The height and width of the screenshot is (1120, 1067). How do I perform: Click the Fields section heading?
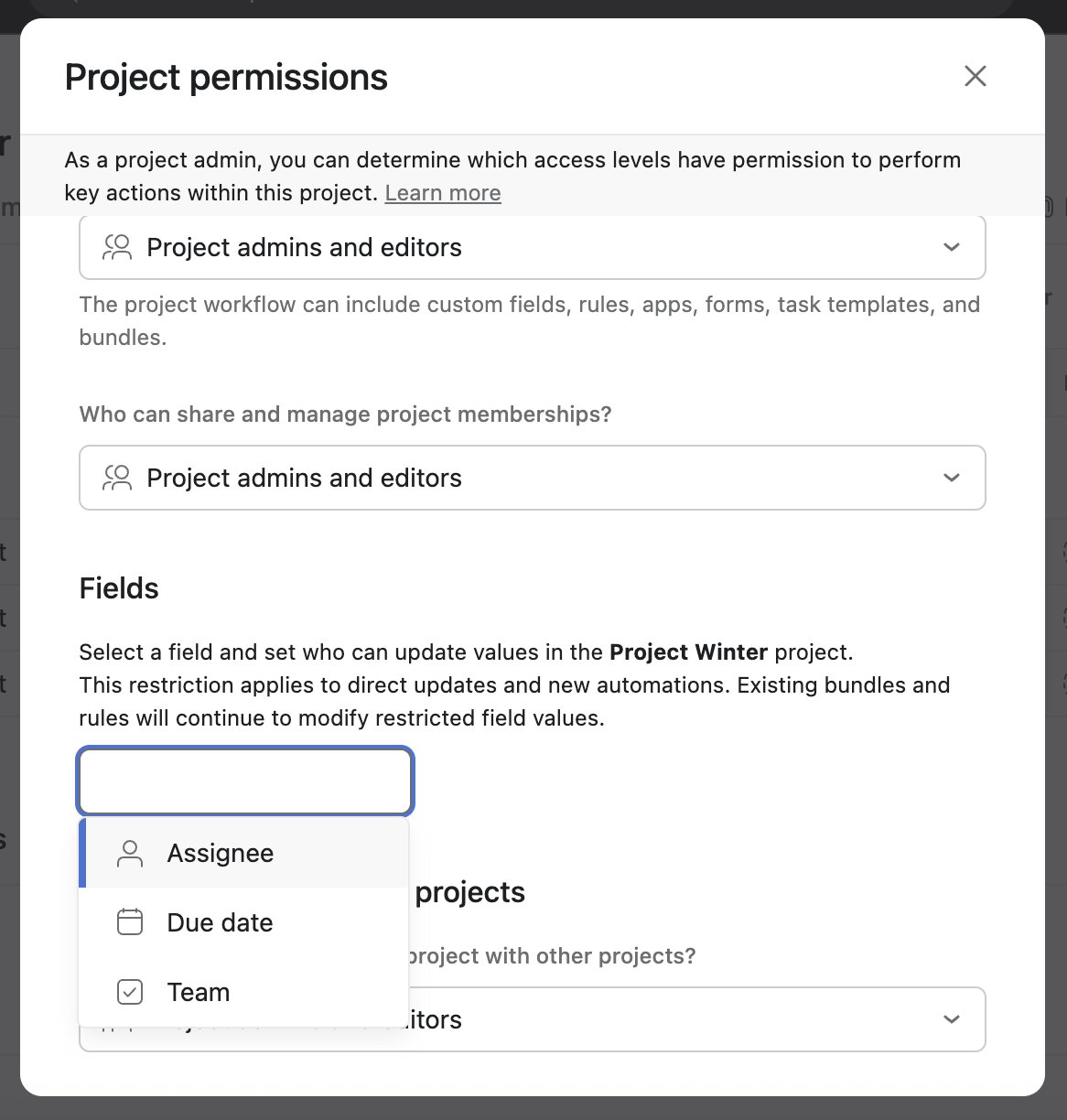tap(119, 588)
